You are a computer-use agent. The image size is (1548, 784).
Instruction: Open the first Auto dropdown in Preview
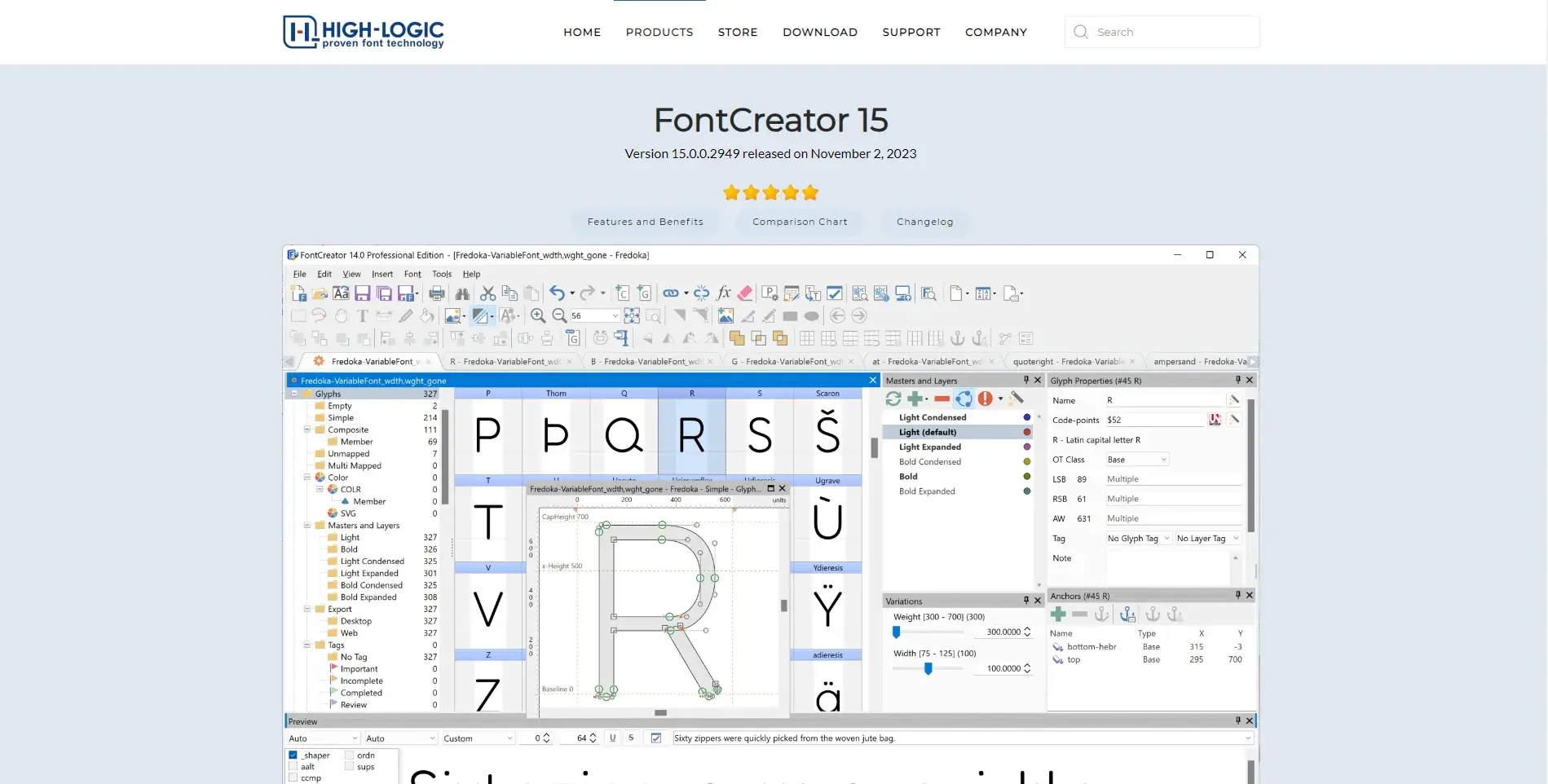coord(323,738)
